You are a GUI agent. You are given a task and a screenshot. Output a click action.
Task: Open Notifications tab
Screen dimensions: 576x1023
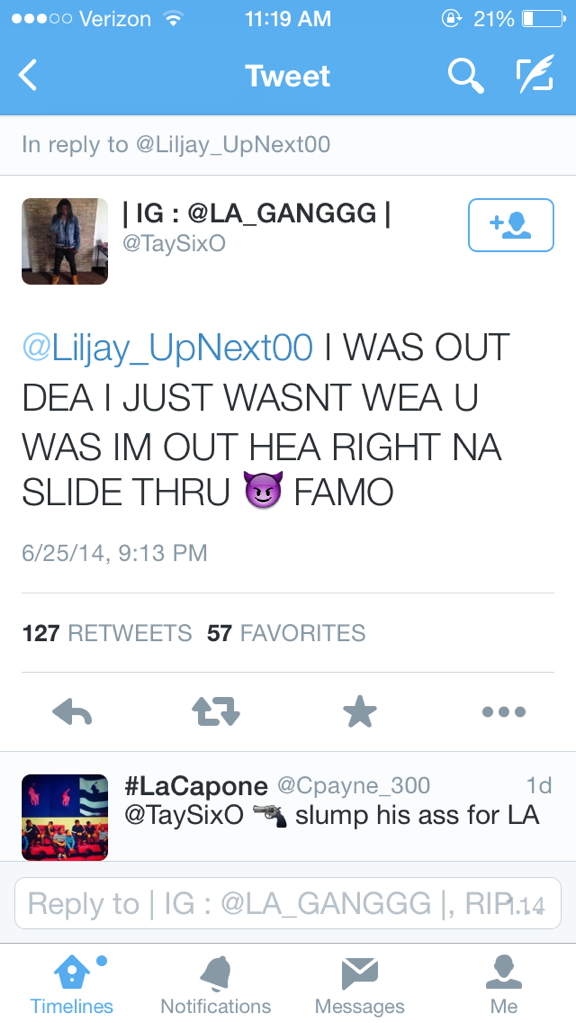pos(216,985)
